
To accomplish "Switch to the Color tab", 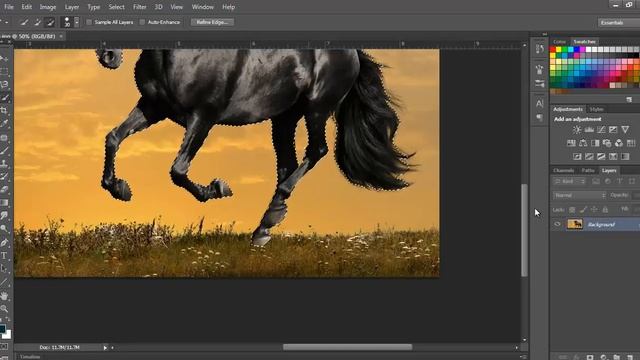I will click(x=560, y=42).
